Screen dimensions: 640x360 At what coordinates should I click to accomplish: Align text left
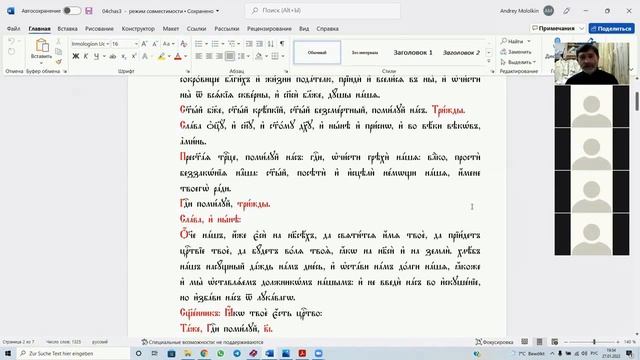pyautogui.click(x=199, y=56)
